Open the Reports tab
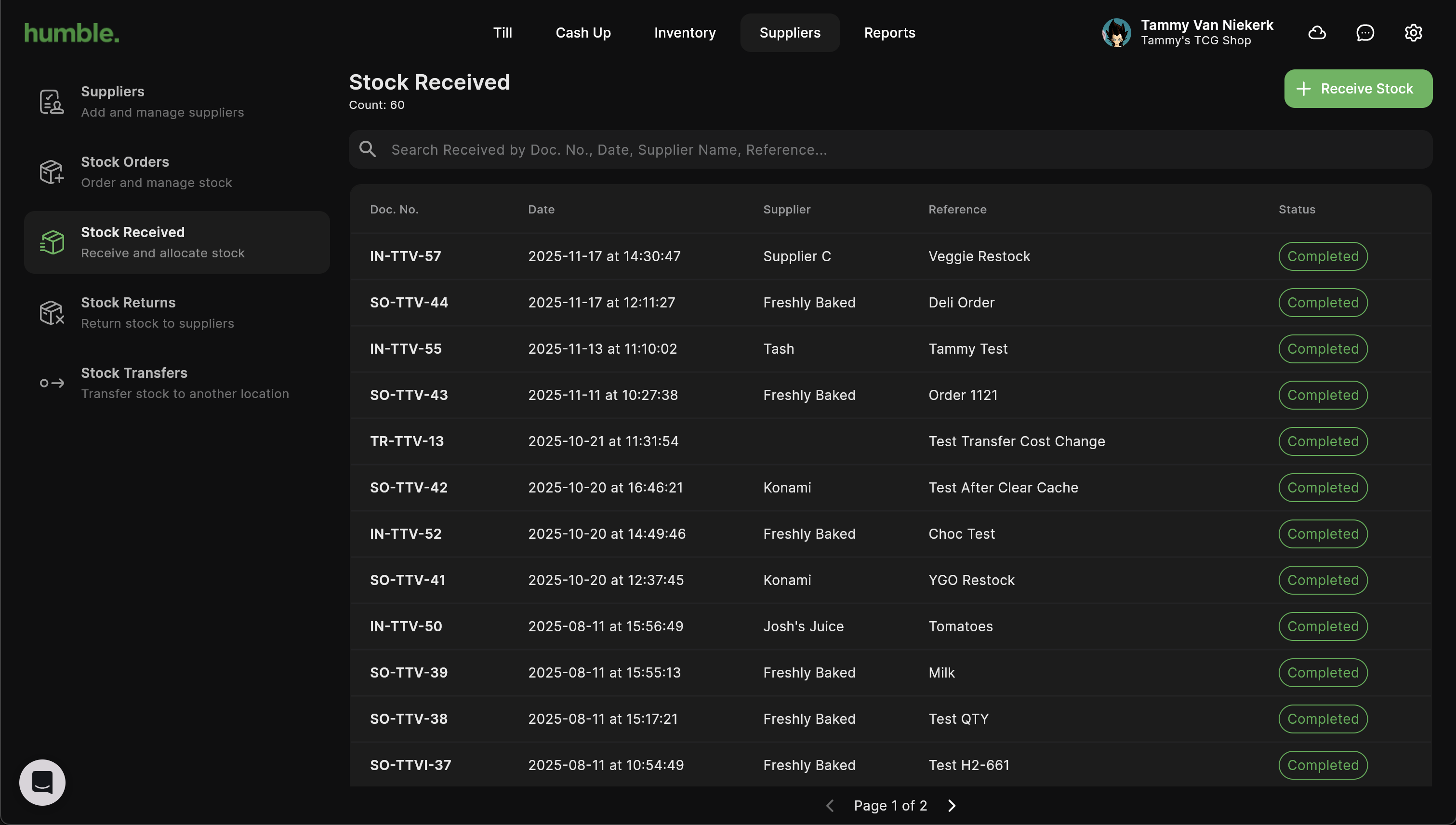This screenshot has width=1456, height=825. tap(889, 33)
